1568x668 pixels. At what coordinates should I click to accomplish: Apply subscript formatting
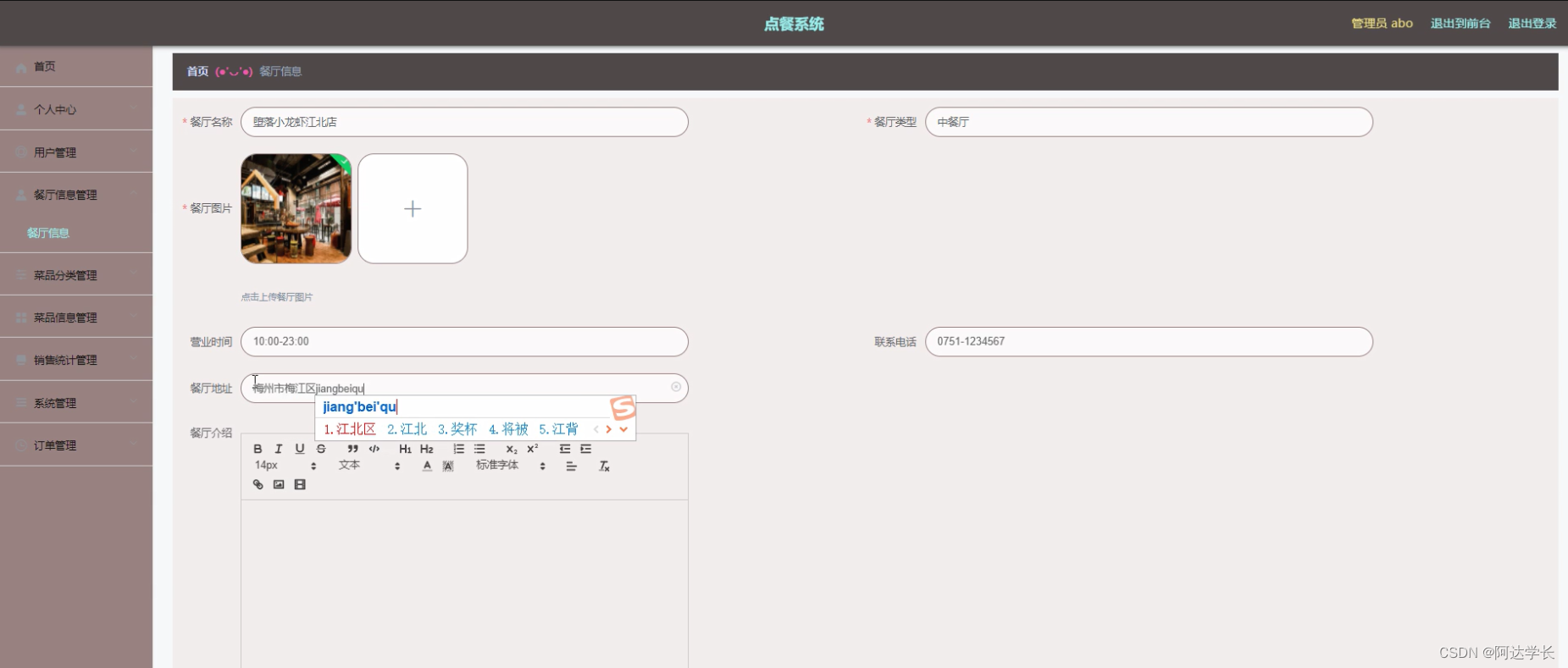pos(511,449)
